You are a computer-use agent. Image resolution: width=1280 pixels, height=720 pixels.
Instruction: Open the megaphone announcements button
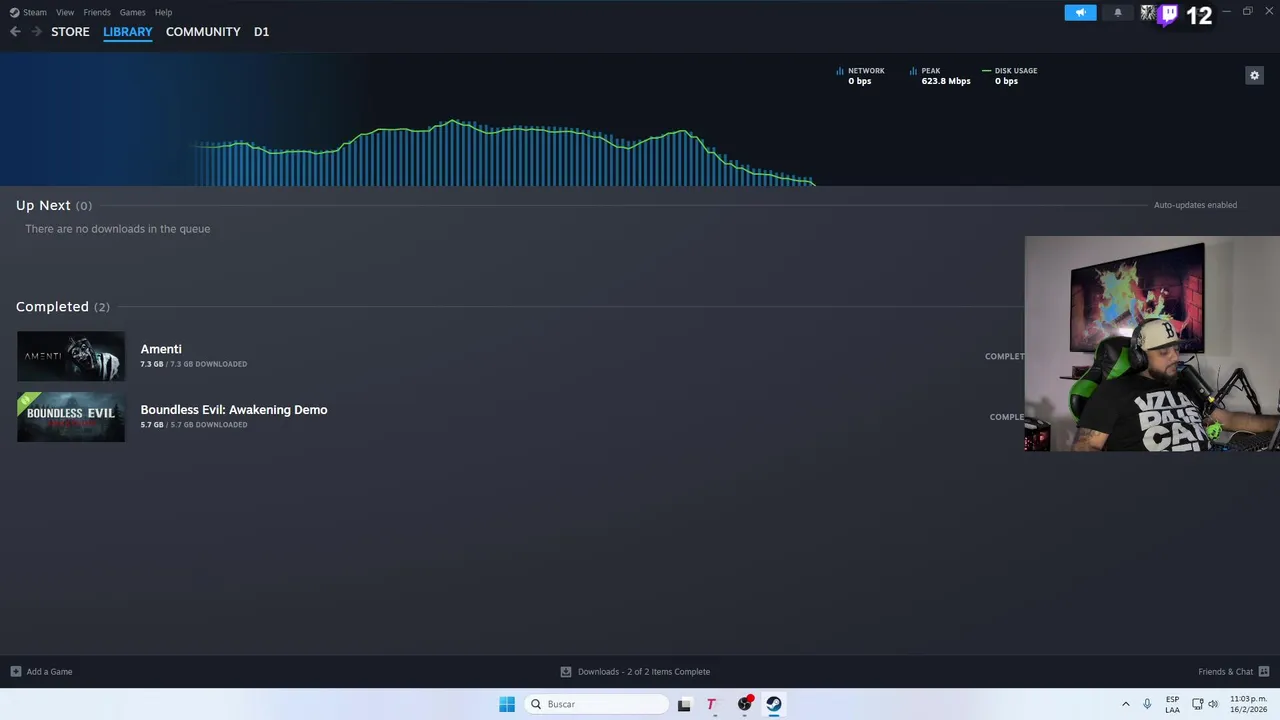point(1080,13)
